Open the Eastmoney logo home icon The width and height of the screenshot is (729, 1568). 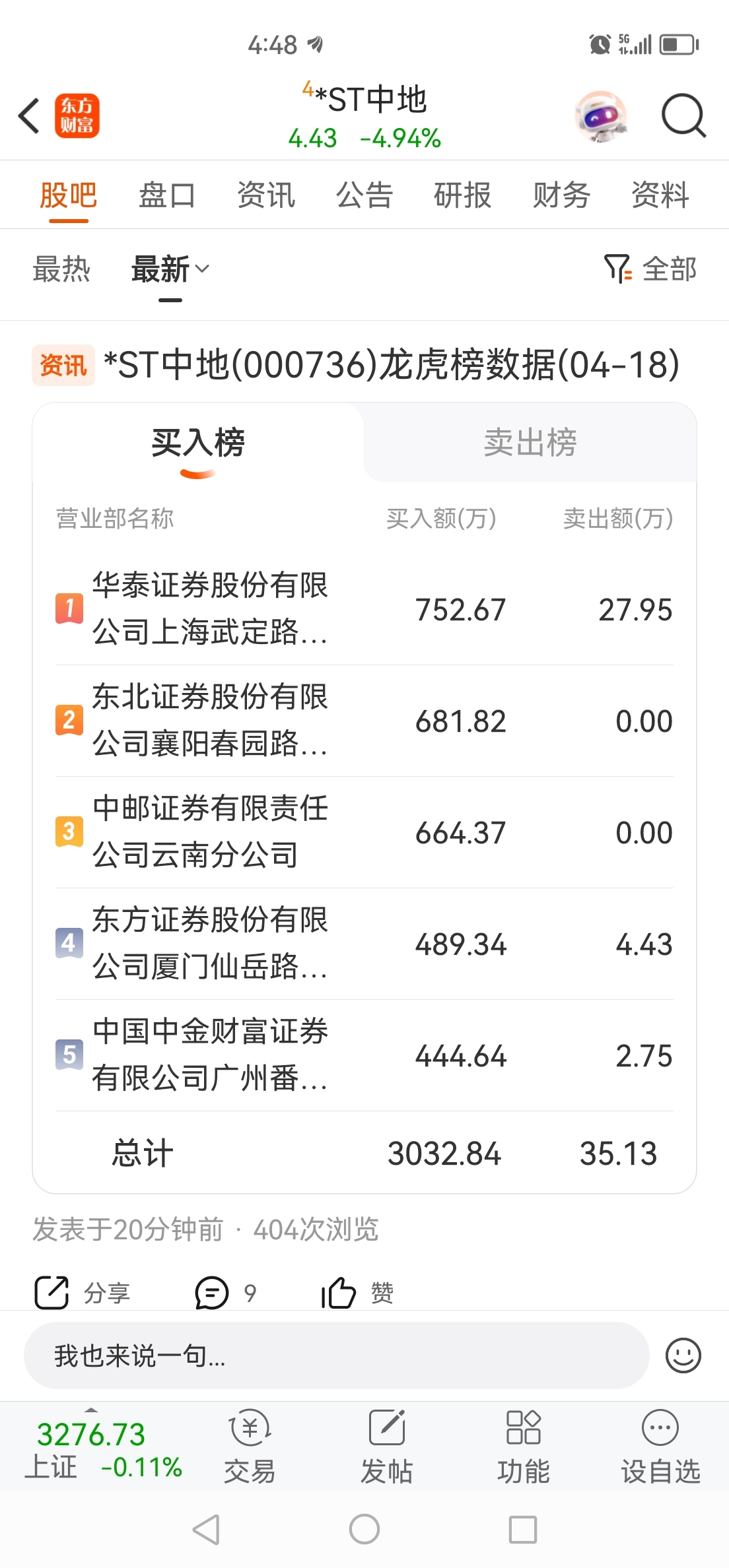pos(77,115)
